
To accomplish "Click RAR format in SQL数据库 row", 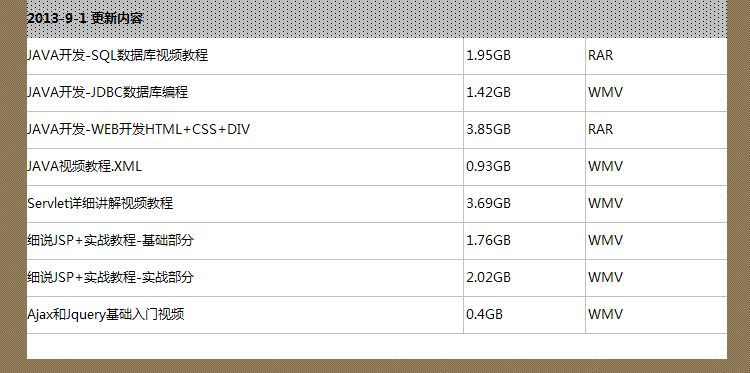I will pyautogui.click(x=601, y=55).
